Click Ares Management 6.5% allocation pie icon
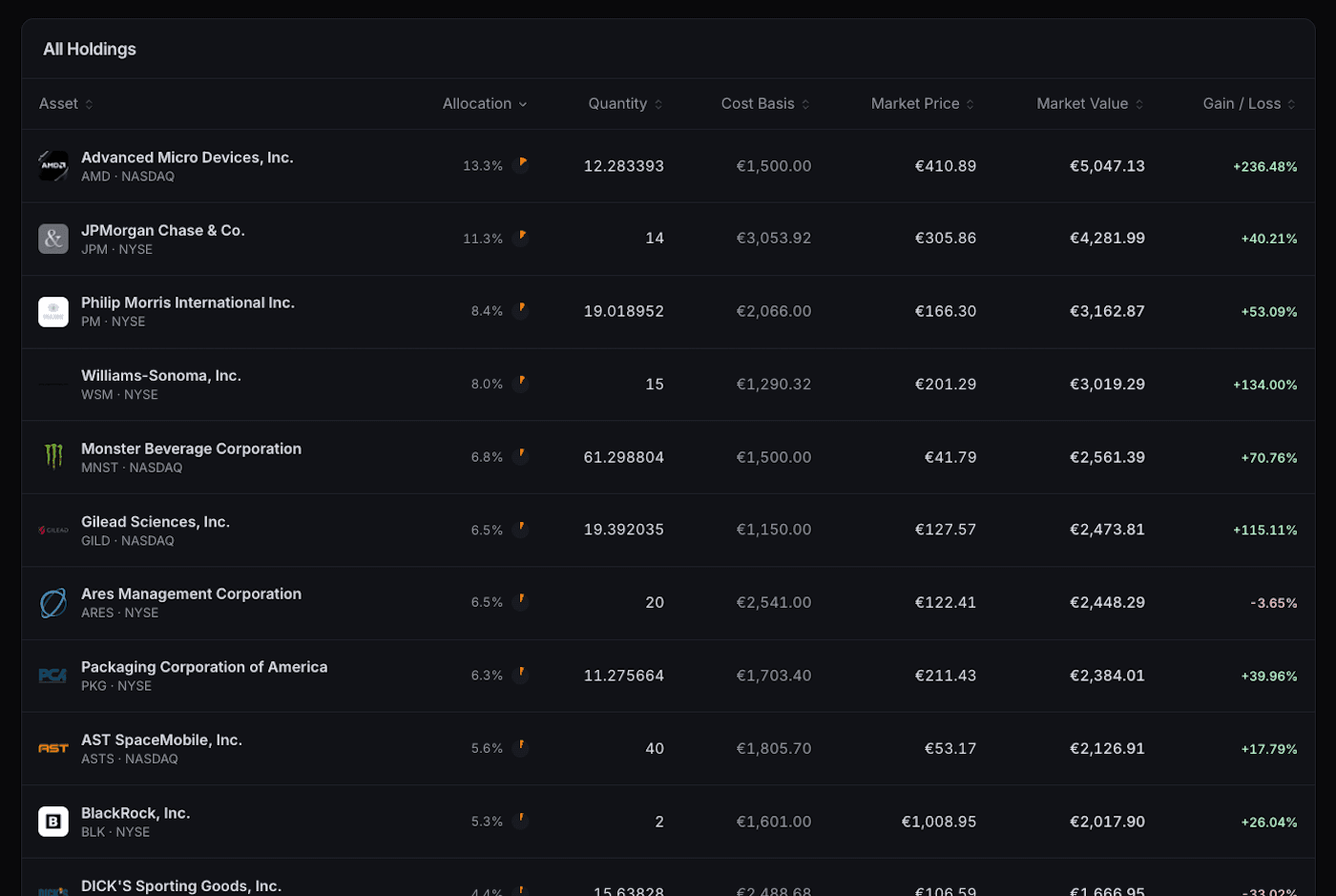The width and height of the screenshot is (1336, 896). [x=521, y=601]
